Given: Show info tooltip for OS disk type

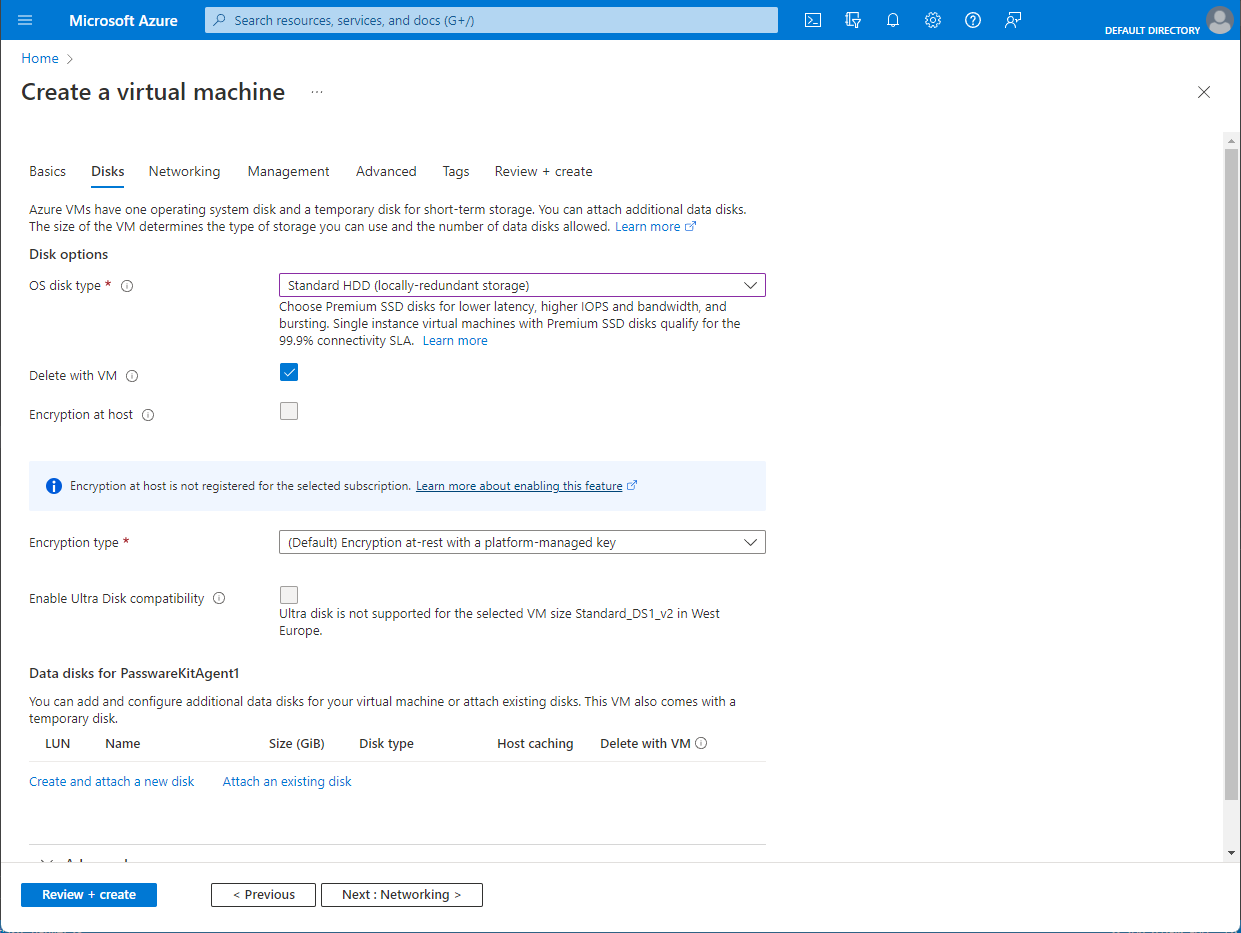Looking at the screenshot, I should (x=127, y=286).
